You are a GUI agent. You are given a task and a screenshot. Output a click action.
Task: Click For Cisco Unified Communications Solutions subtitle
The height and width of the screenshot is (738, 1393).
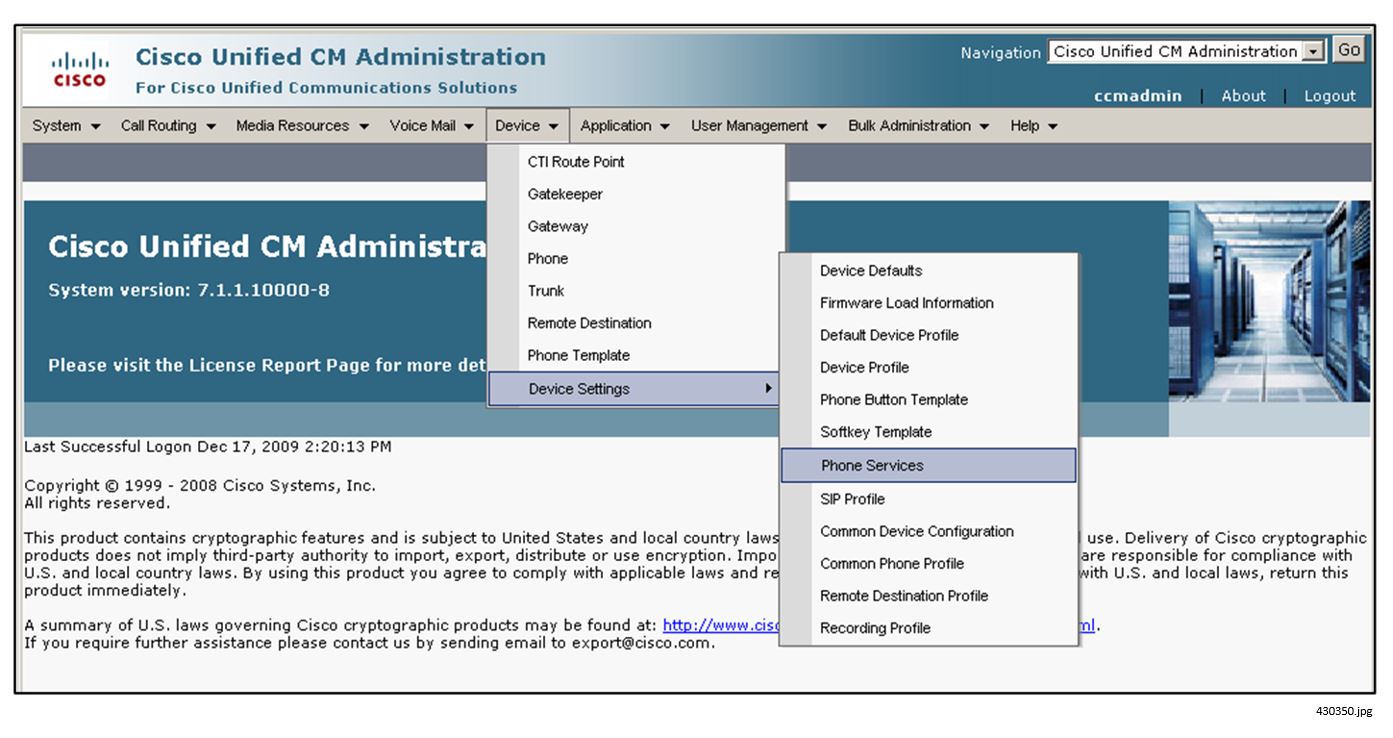pos(327,88)
